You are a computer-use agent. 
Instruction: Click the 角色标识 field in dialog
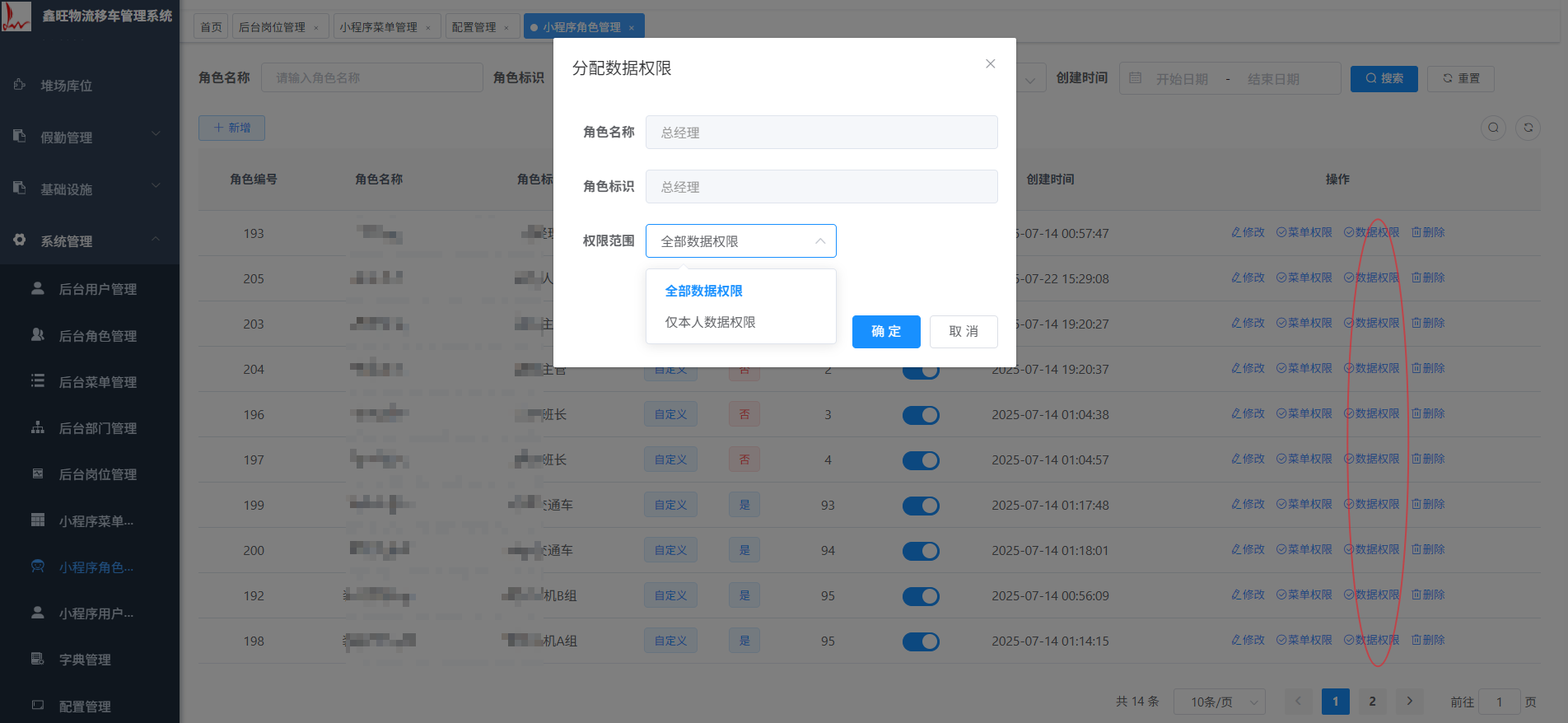click(x=821, y=187)
